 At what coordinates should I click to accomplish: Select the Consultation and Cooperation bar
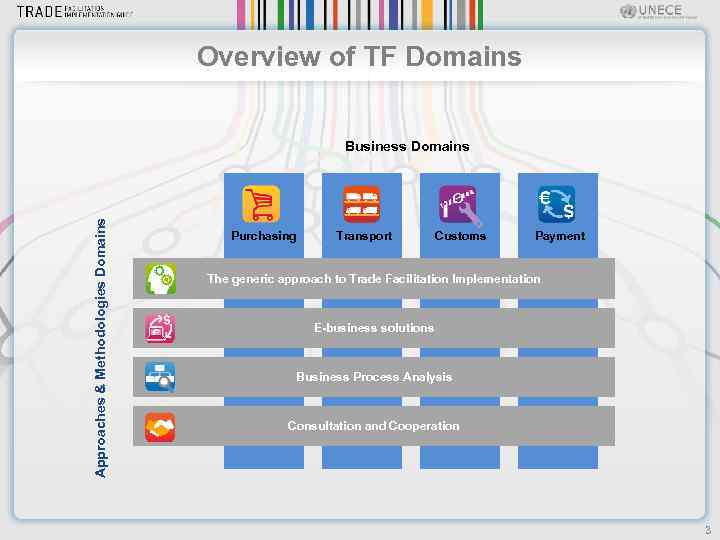(374, 426)
